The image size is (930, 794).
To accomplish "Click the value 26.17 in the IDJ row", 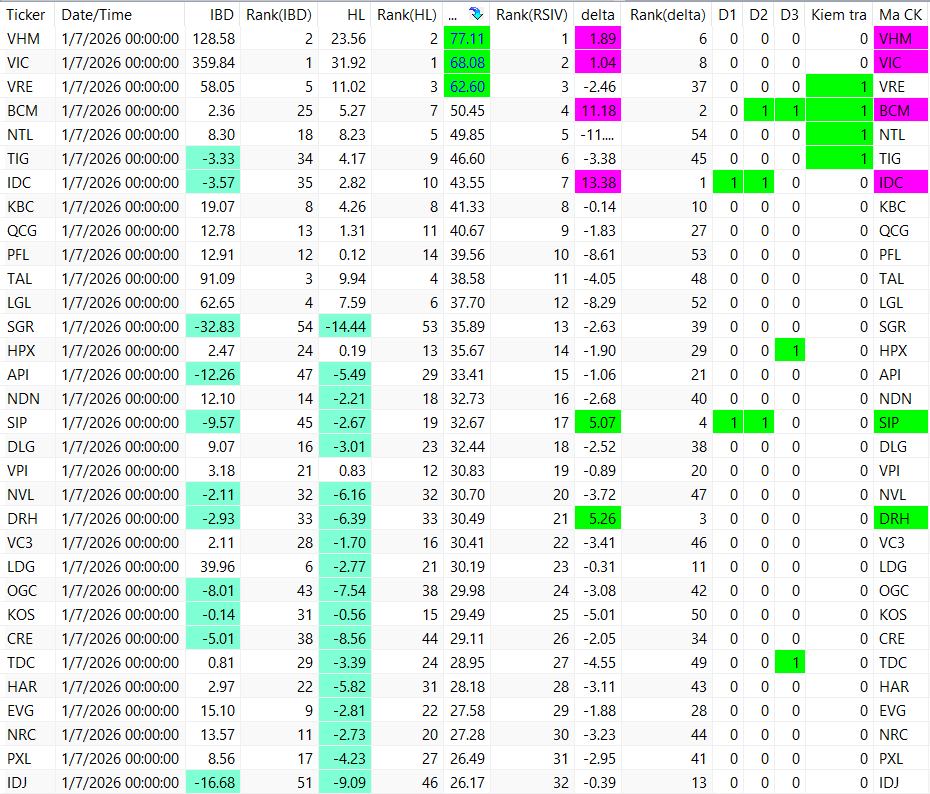I will tap(467, 783).
